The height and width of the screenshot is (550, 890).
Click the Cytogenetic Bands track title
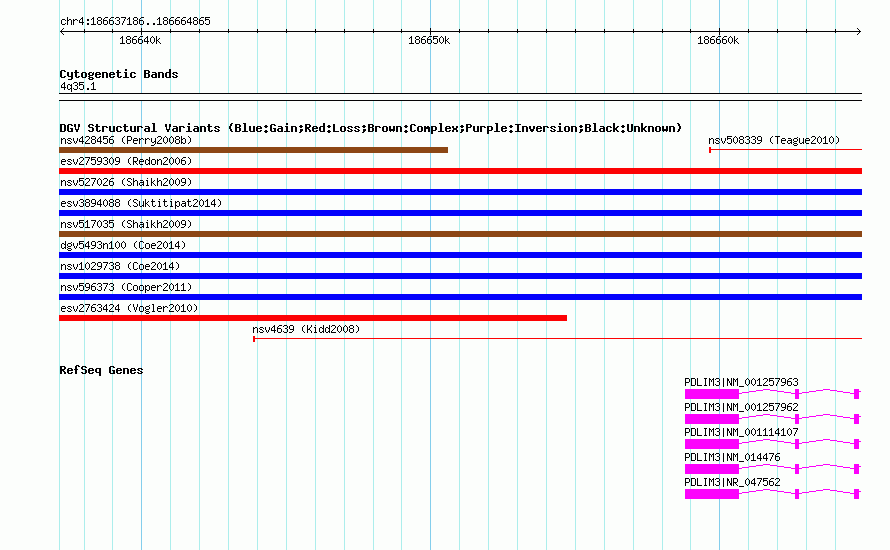tap(119, 74)
